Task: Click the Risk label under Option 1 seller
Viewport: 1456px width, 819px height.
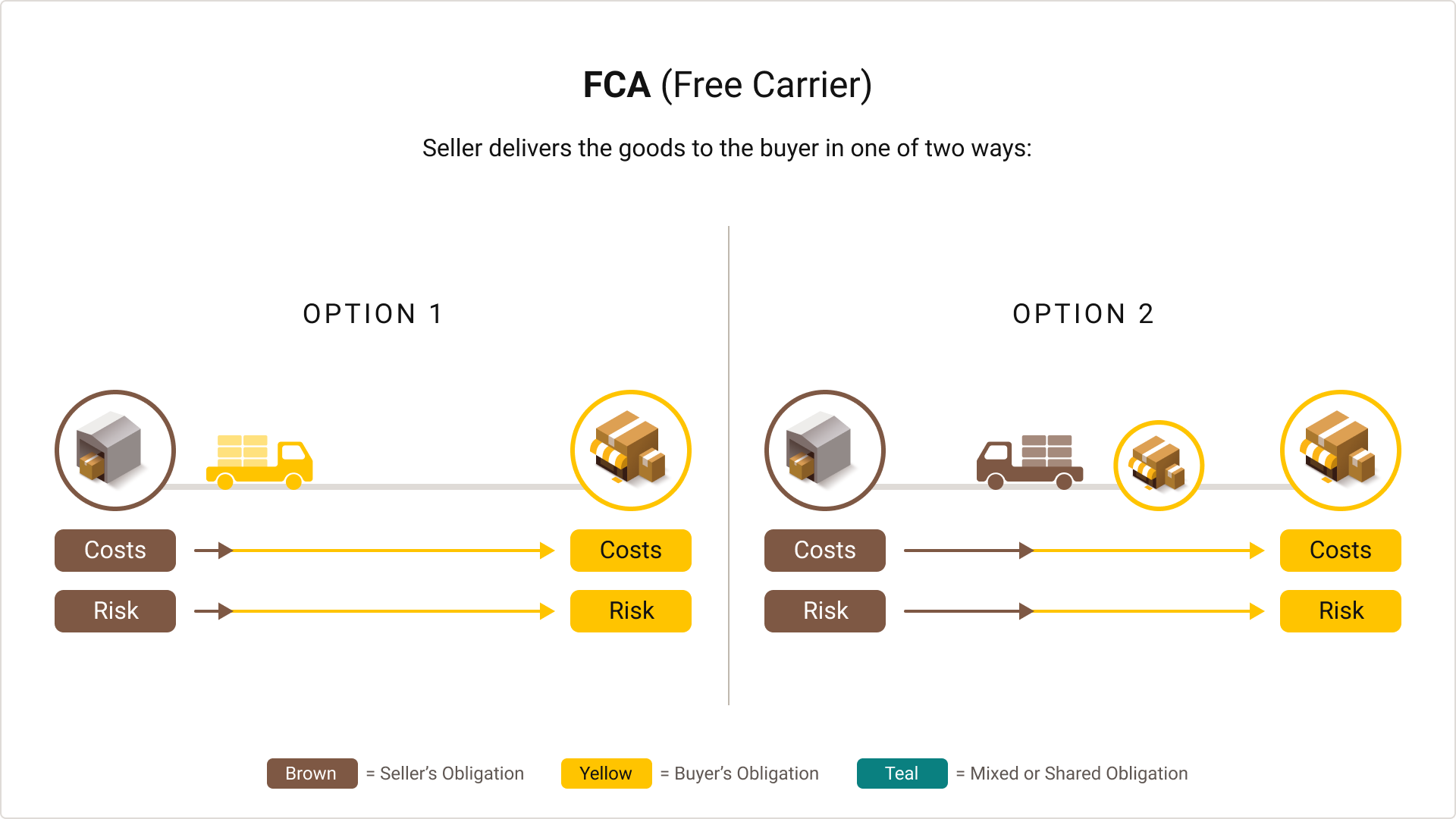Action: point(114,610)
